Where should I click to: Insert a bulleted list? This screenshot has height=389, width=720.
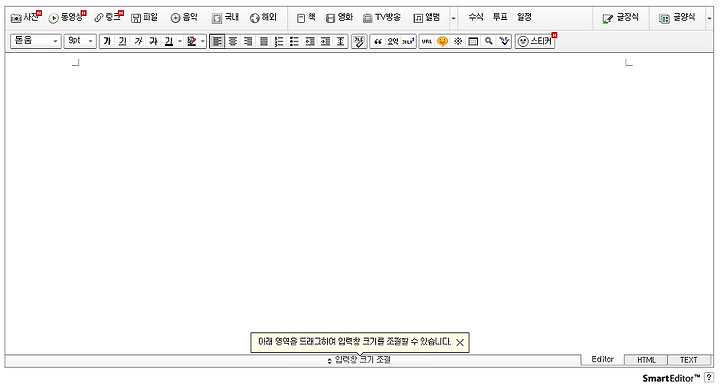point(294,41)
